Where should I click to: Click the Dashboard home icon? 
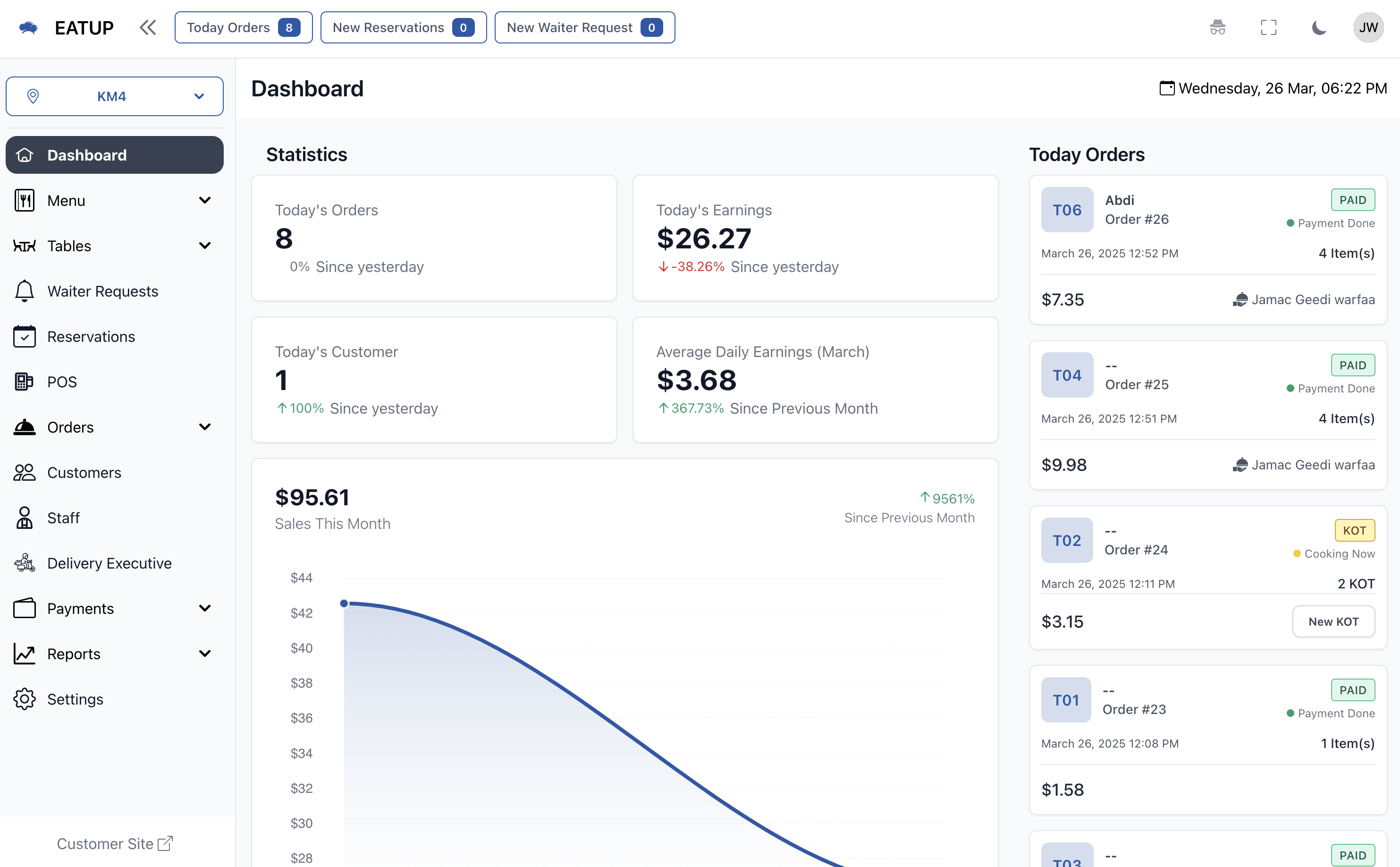(x=25, y=155)
